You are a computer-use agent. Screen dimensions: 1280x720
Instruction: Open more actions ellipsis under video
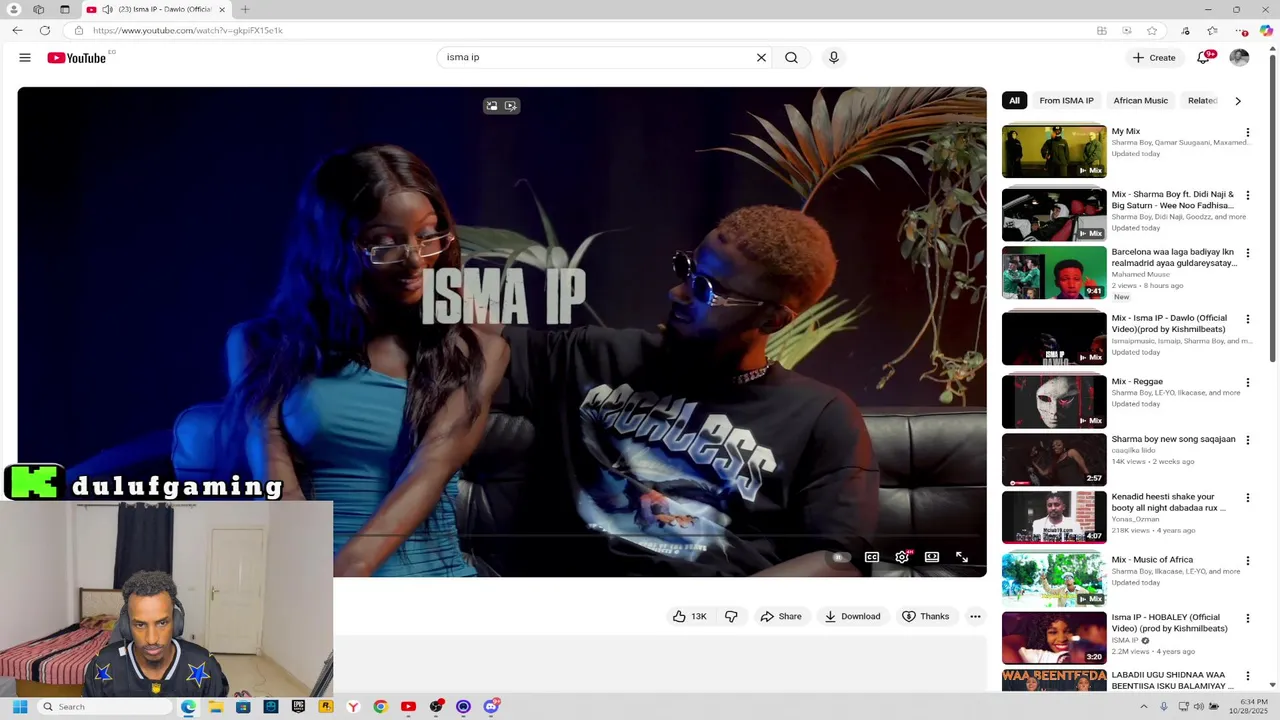click(975, 617)
